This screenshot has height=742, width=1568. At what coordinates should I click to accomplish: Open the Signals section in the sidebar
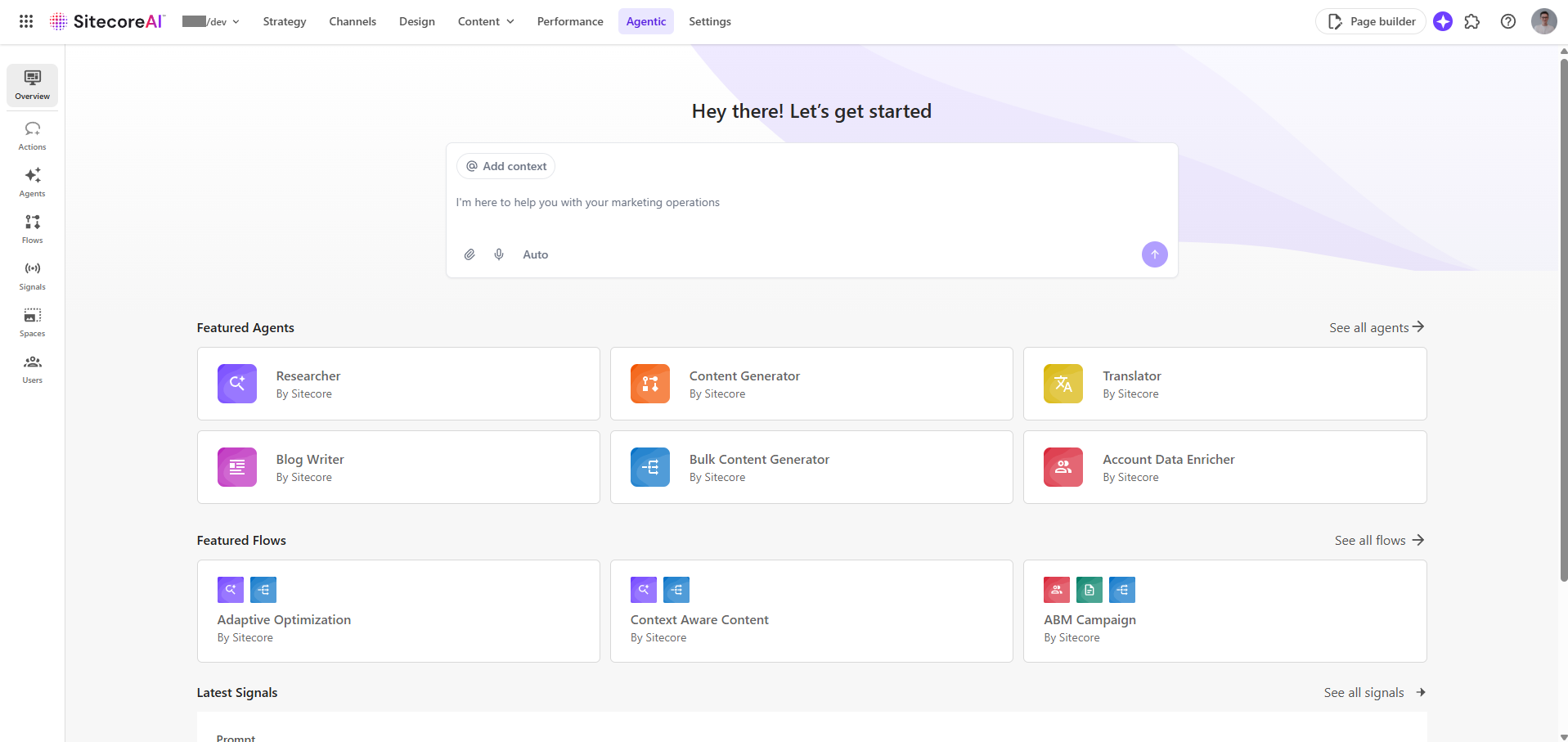tap(32, 275)
